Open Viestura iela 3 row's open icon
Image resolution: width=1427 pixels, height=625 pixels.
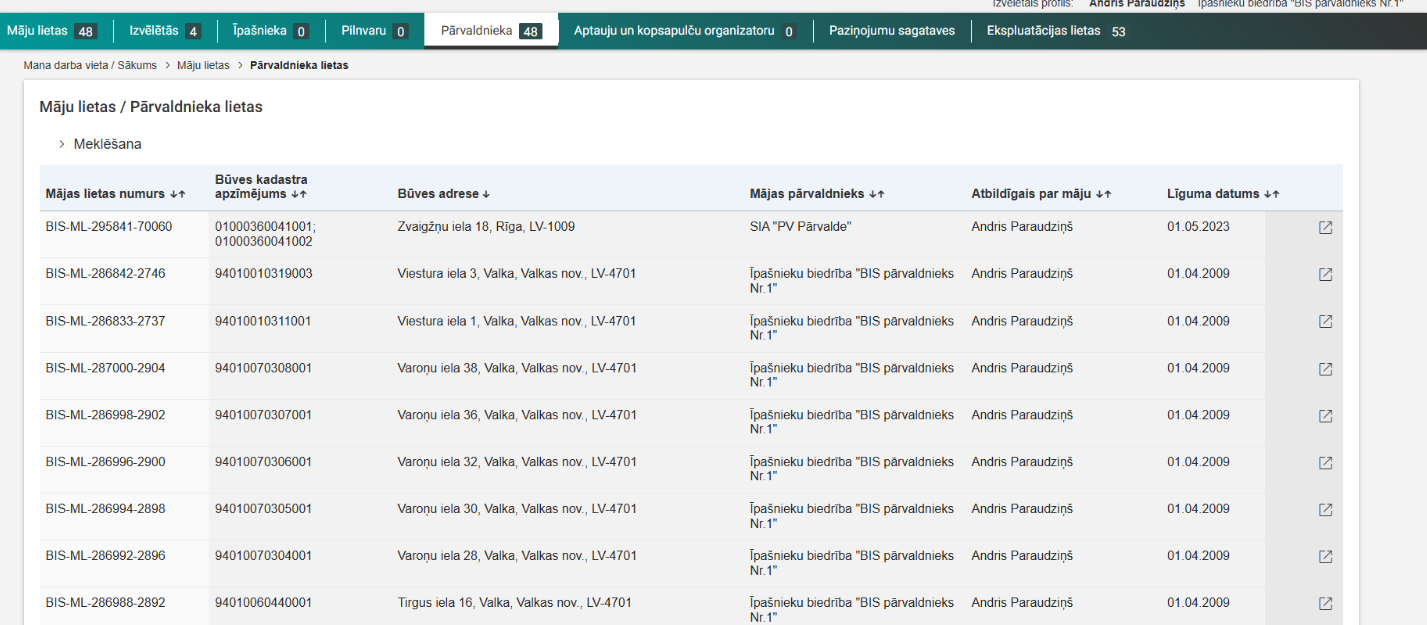[1325, 275]
